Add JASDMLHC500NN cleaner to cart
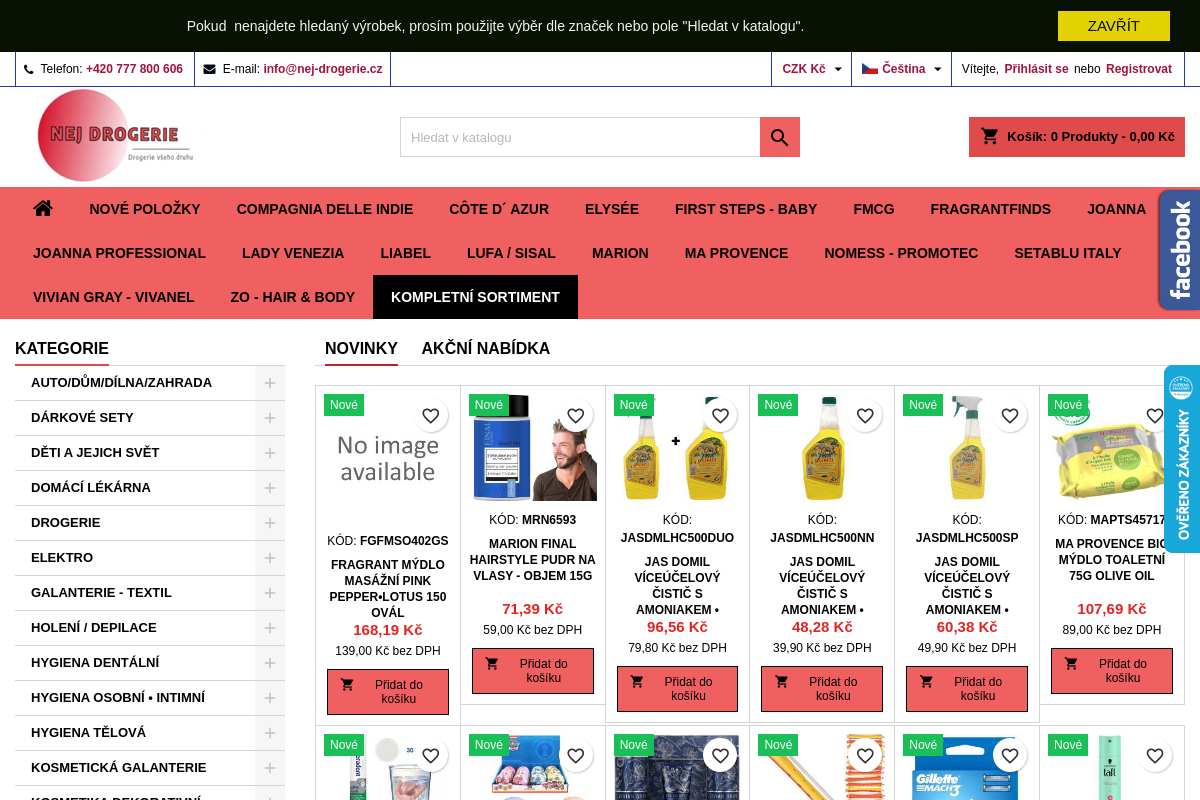The width and height of the screenshot is (1200, 800). click(x=822, y=689)
